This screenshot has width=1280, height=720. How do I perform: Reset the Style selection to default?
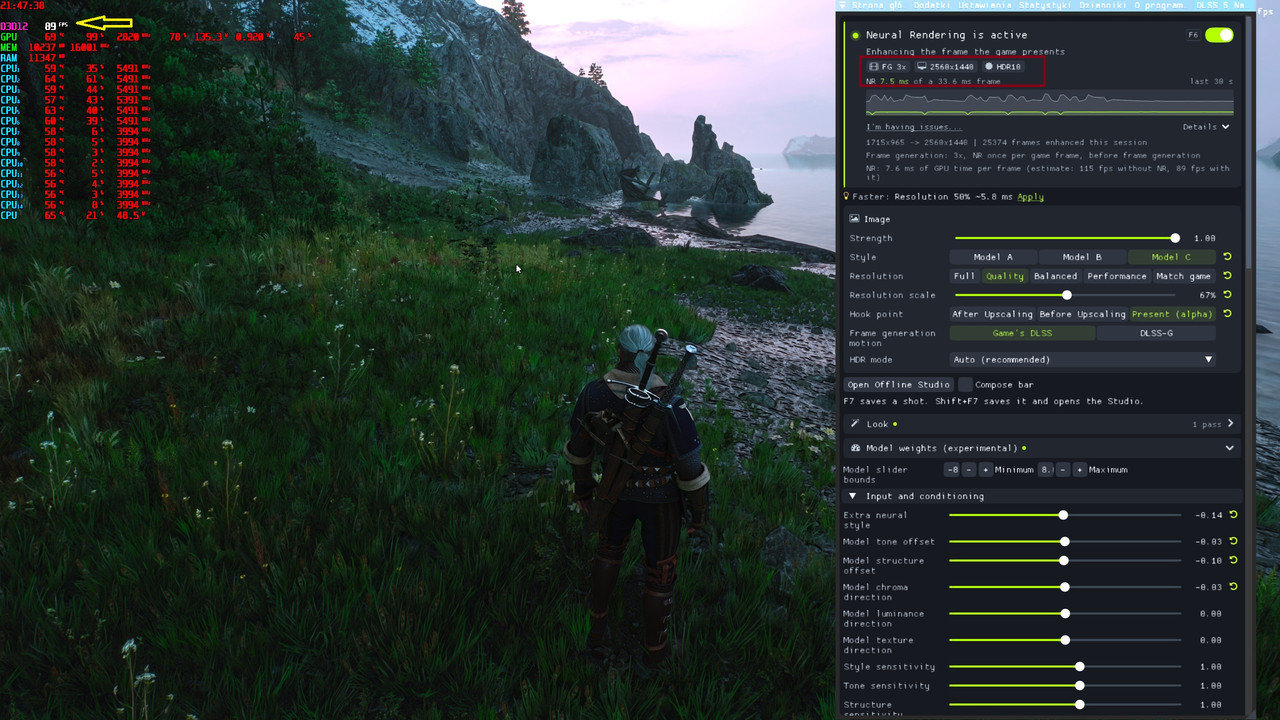tap(1227, 257)
